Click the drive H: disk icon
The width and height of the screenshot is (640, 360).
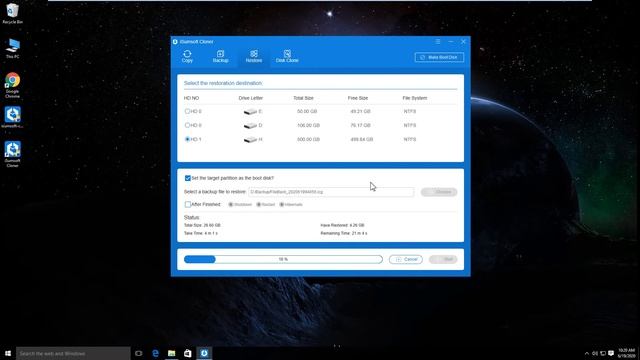tap(250, 140)
